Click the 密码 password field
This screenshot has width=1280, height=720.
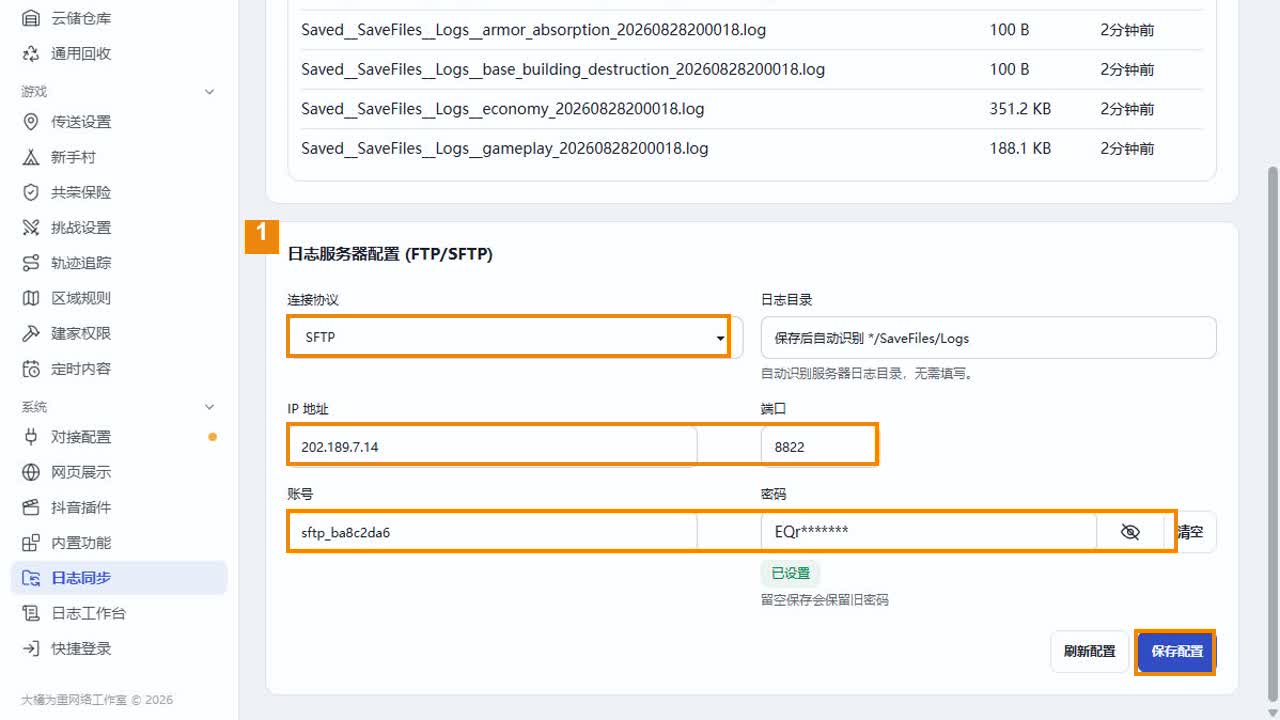pos(928,532)
